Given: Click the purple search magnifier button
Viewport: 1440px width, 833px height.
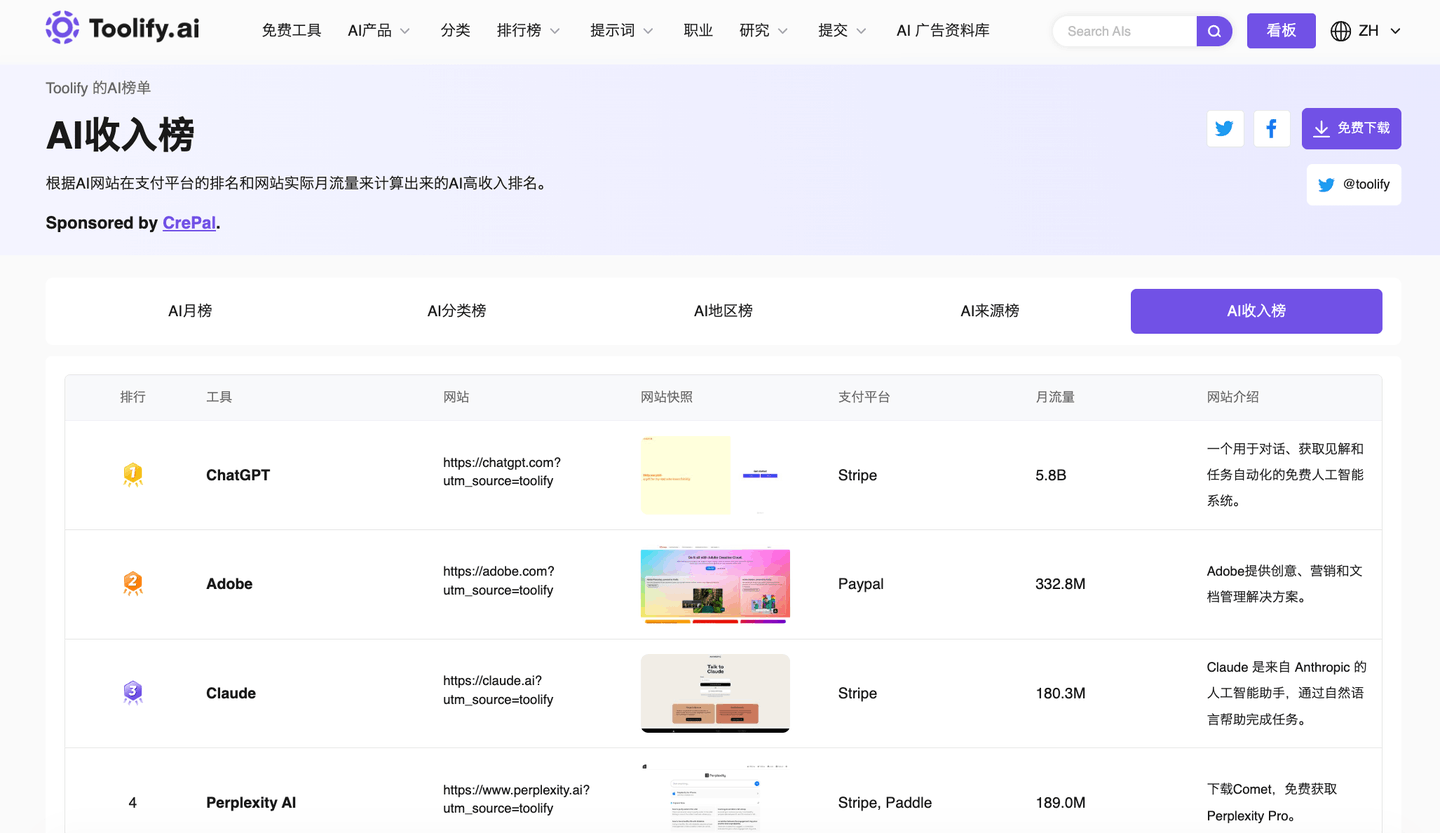Looking at the screenshot, I should (x=1214, y=31).
